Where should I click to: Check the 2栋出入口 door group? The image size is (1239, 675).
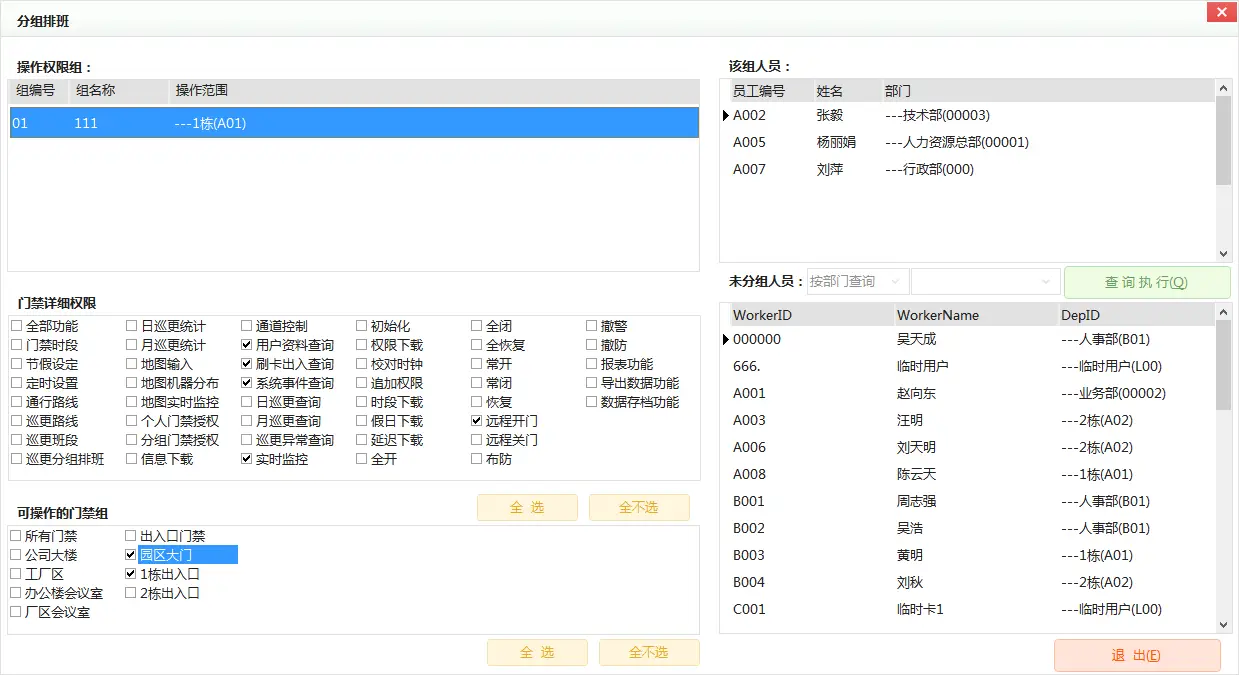click(x=130, y=592)
